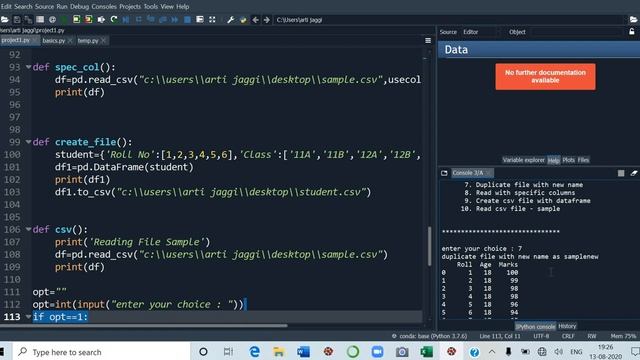Click Run cell and advance icon
The width and height of the screenshot is (640, 360).
pos(89,20)
